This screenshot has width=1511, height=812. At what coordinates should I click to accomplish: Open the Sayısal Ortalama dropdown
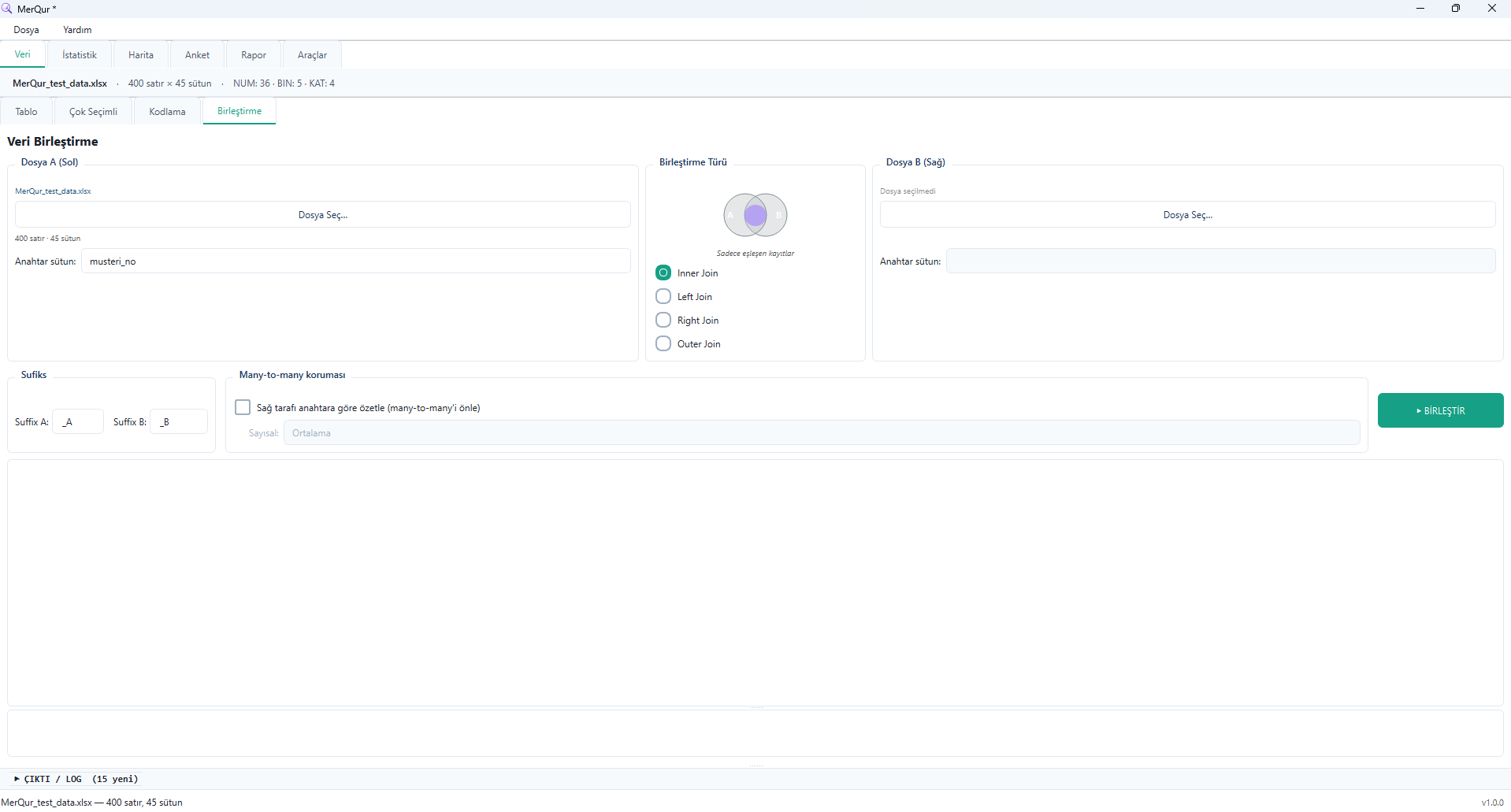coord(822,433)
